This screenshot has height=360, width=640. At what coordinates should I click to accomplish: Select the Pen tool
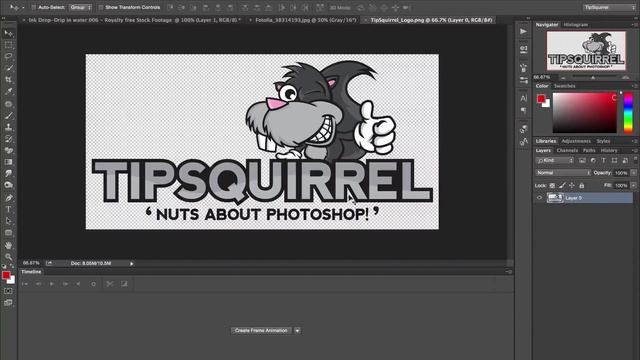8,198
